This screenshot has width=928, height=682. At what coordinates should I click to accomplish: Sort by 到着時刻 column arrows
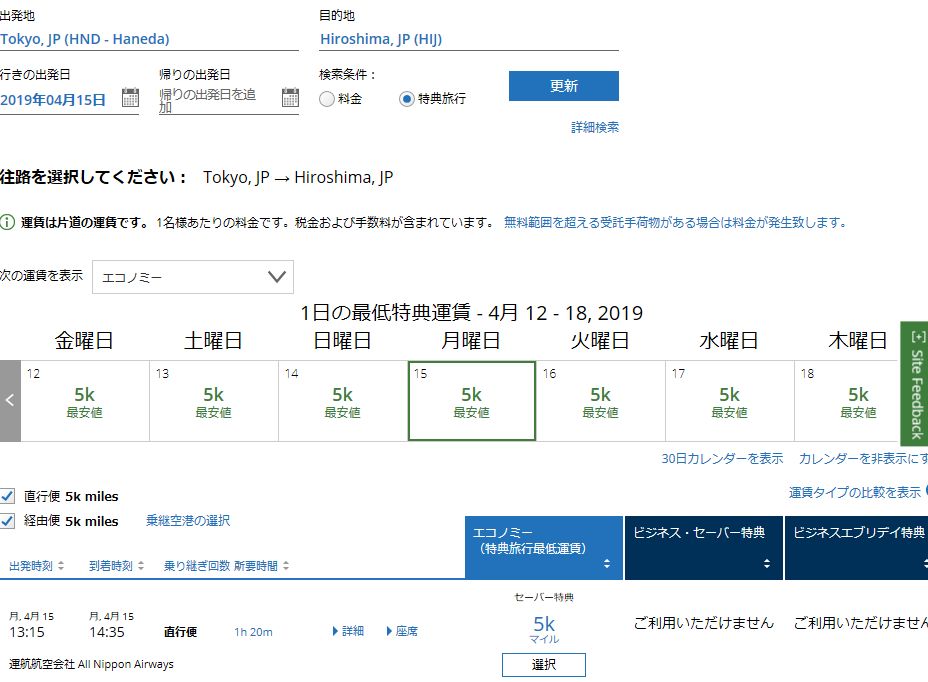point(141,566)
